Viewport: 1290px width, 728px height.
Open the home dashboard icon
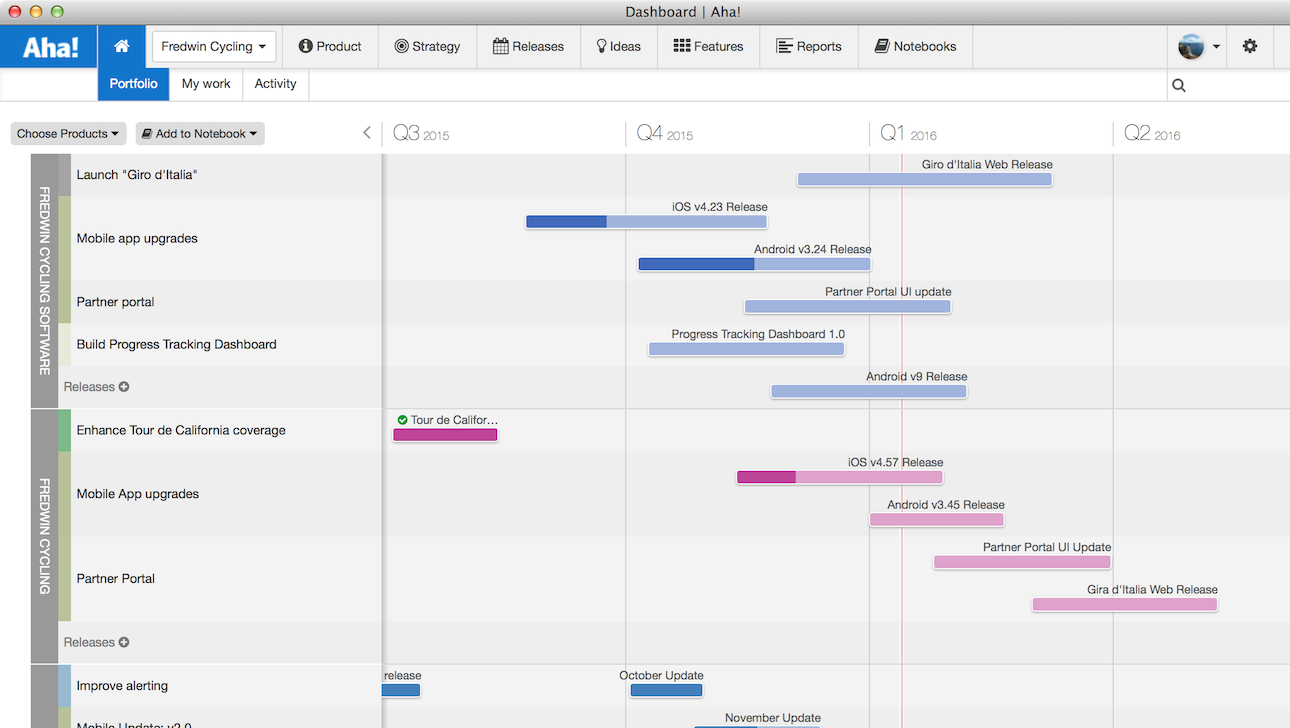click(122, 46)
